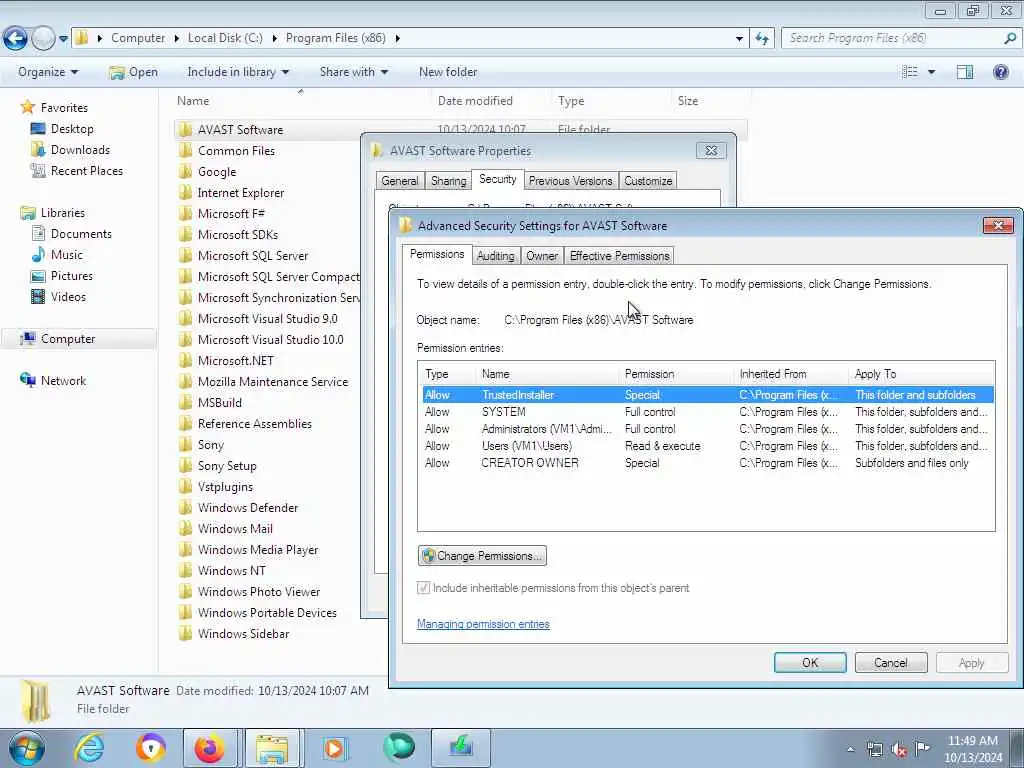
Task: Switch to the Effective Permissions tab
Action: [x=619, y=256]
